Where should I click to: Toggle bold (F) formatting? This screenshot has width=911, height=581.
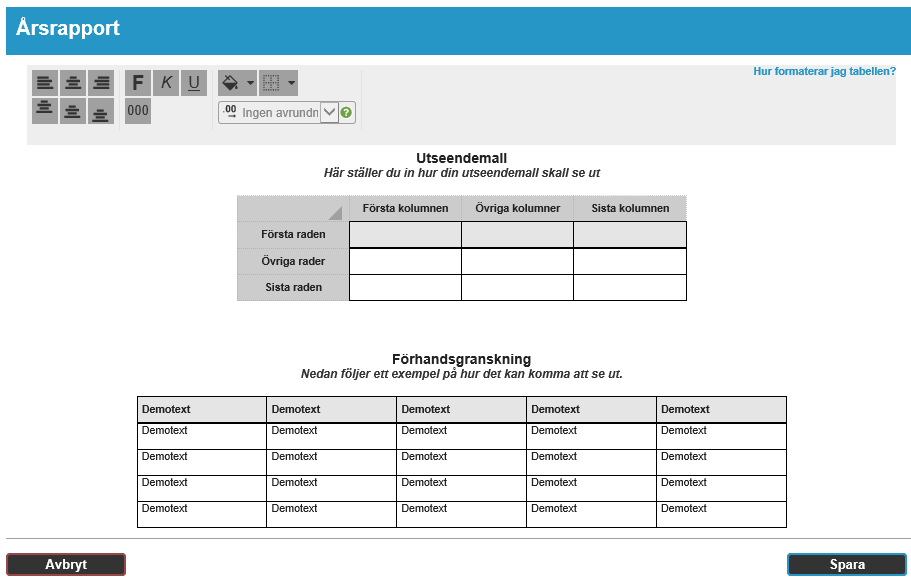(138, 83)
